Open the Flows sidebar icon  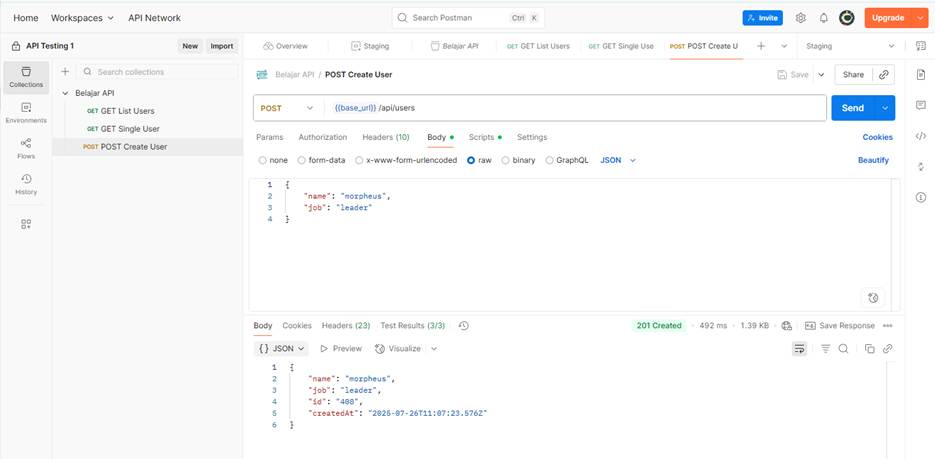pos(26,148)
